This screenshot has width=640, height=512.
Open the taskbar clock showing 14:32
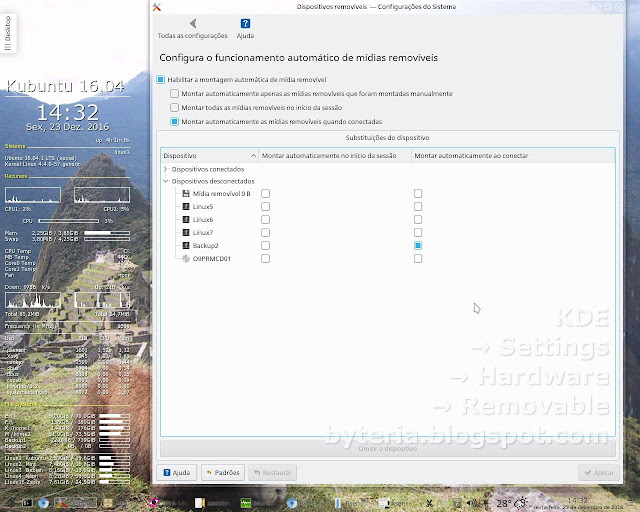[x=577, y=503]
